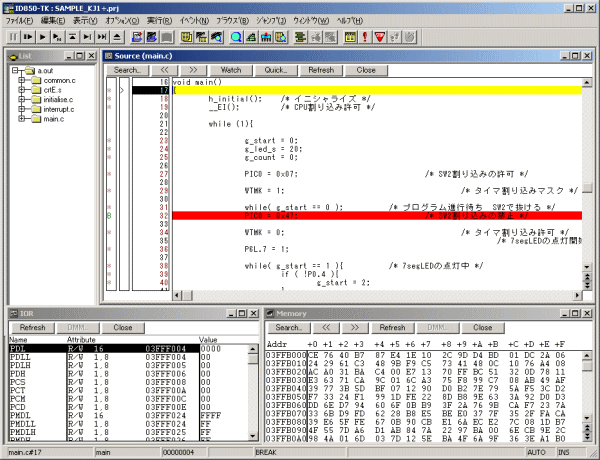Open the 編集(E) menu
Screen dimensions: 600x460
point(53,21)
